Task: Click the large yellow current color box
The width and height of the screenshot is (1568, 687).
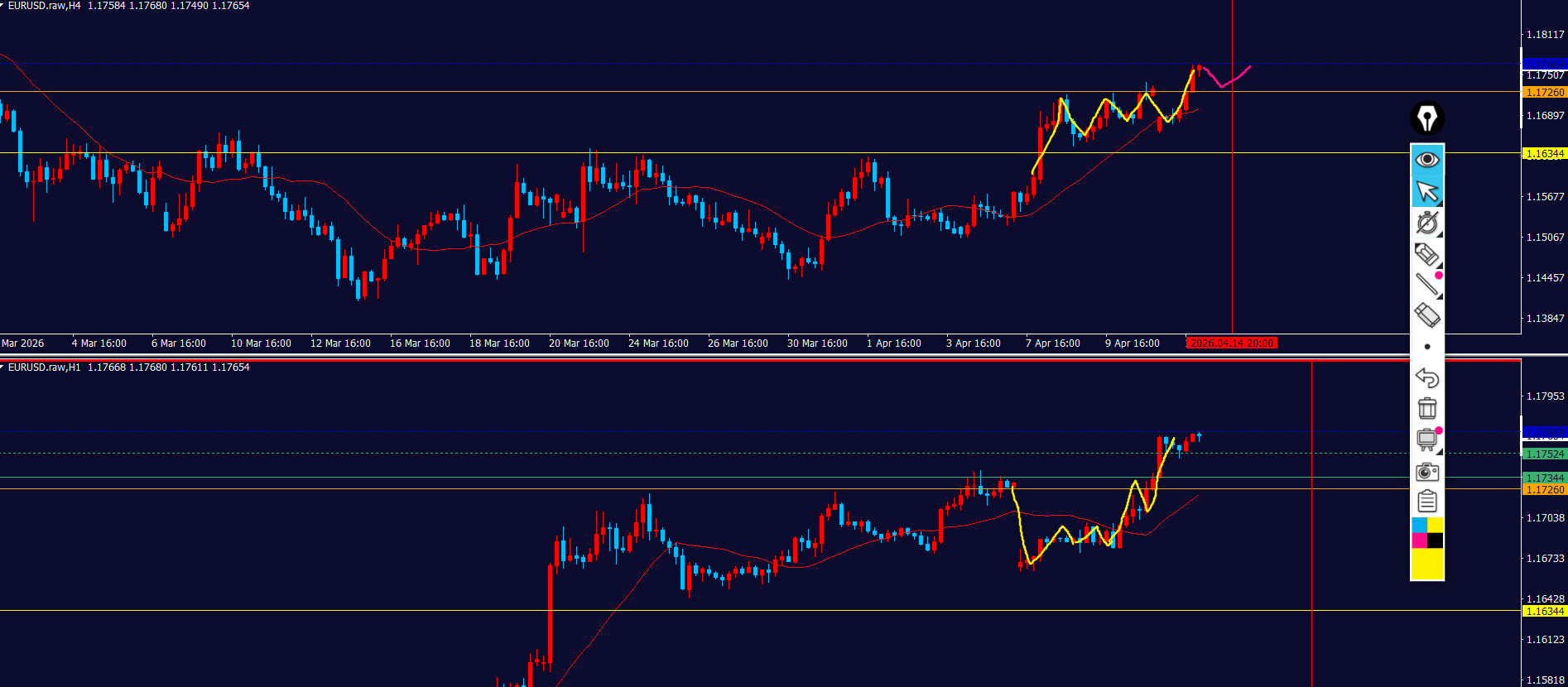Action: 1426,564
